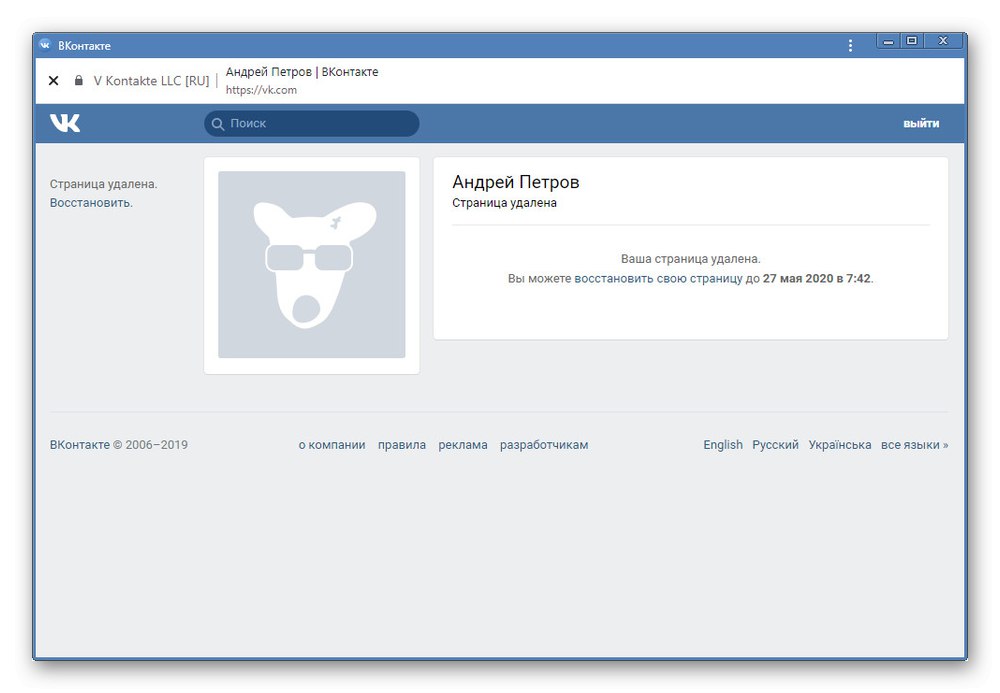The height and width of the screenshot is (693, 1000).
Task: Click the Ваша страница удалена message
Action: 690,259
